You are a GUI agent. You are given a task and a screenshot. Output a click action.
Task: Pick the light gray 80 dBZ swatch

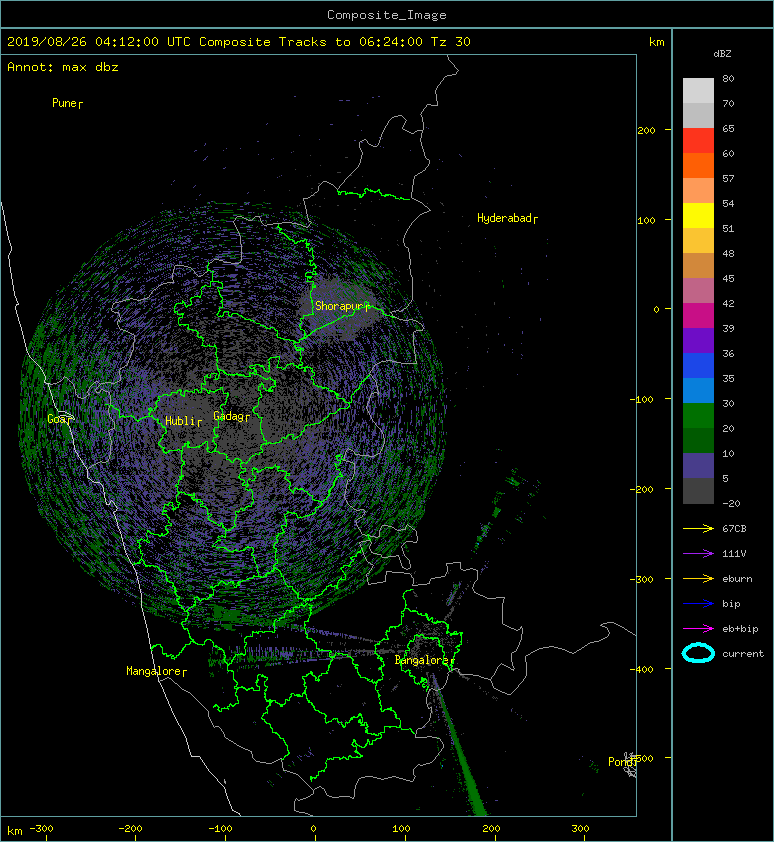point(698,91)
